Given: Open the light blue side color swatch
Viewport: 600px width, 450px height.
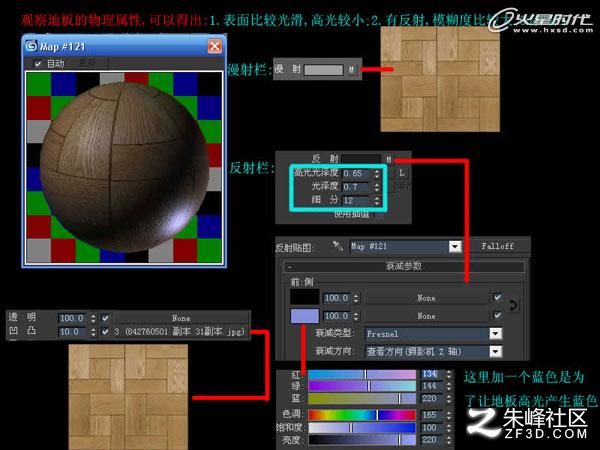Looking at the screenshot, I should point(305,316).
